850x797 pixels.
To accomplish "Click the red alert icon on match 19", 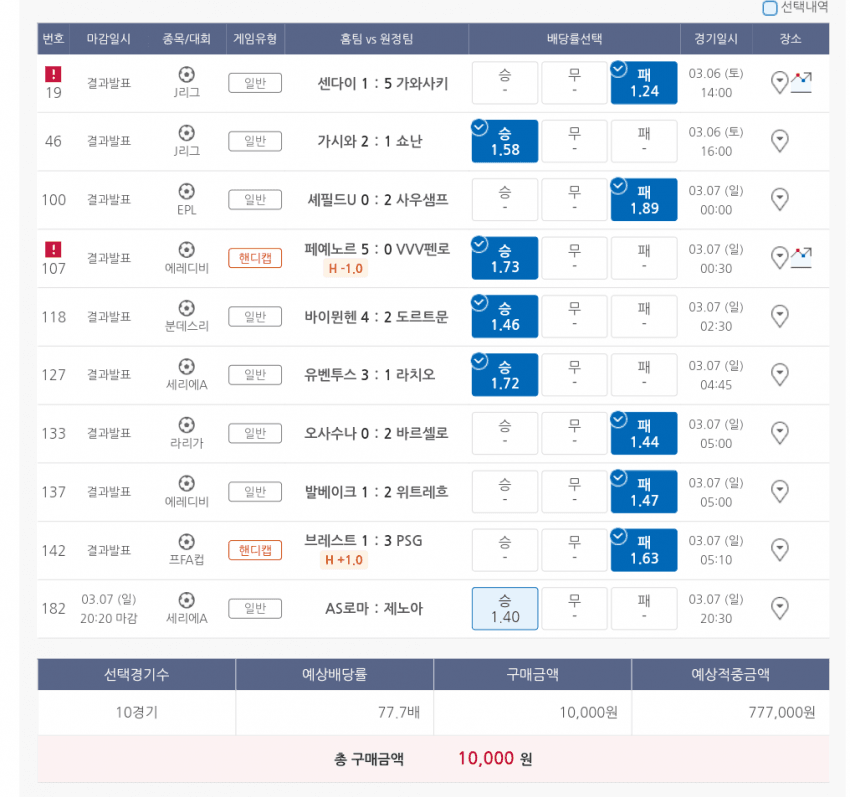I will (x=53, y=74).
